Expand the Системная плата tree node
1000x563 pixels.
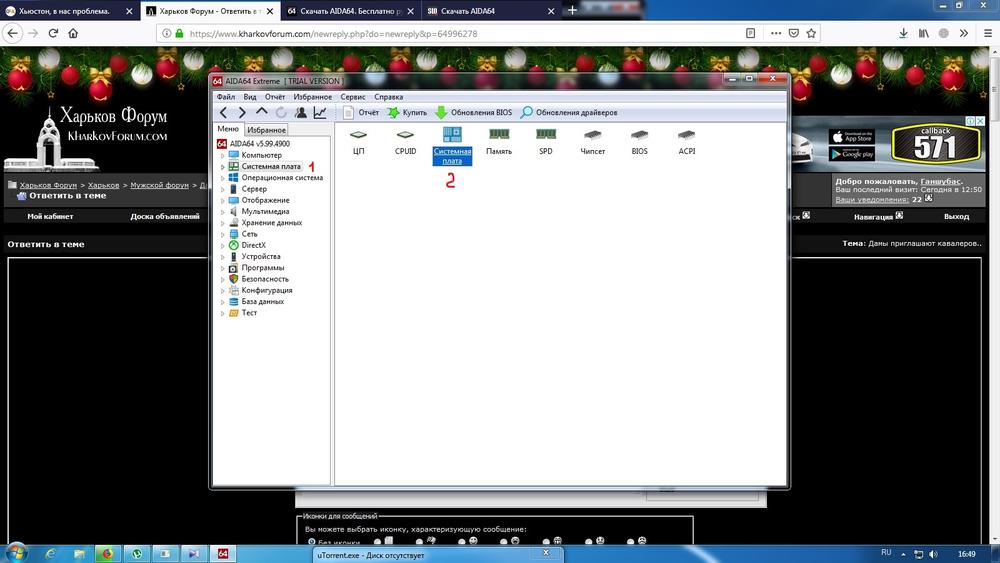point(223,167)
